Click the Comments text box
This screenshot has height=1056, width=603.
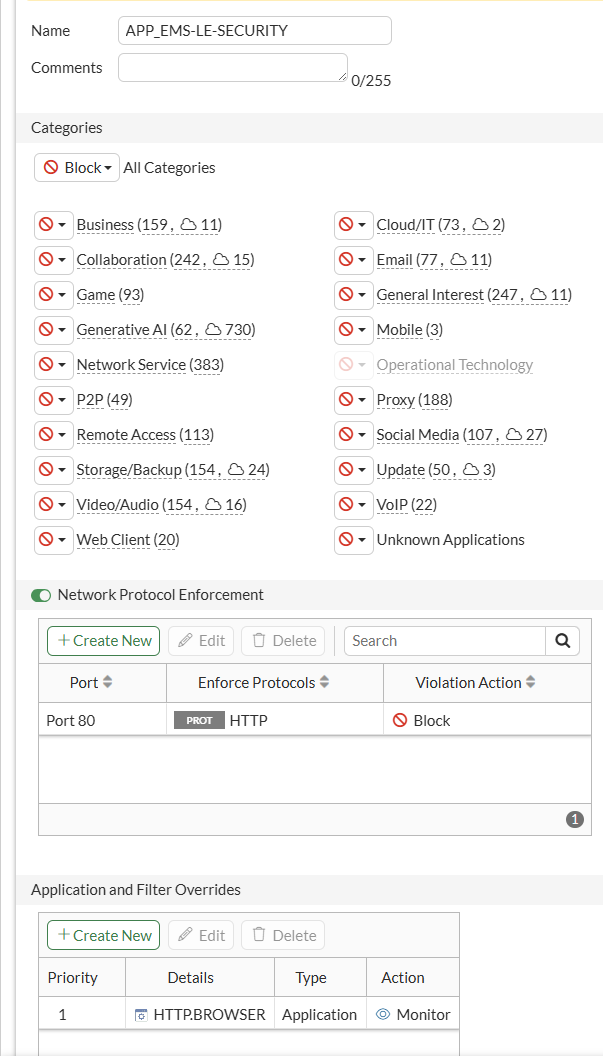click(233, 67)
